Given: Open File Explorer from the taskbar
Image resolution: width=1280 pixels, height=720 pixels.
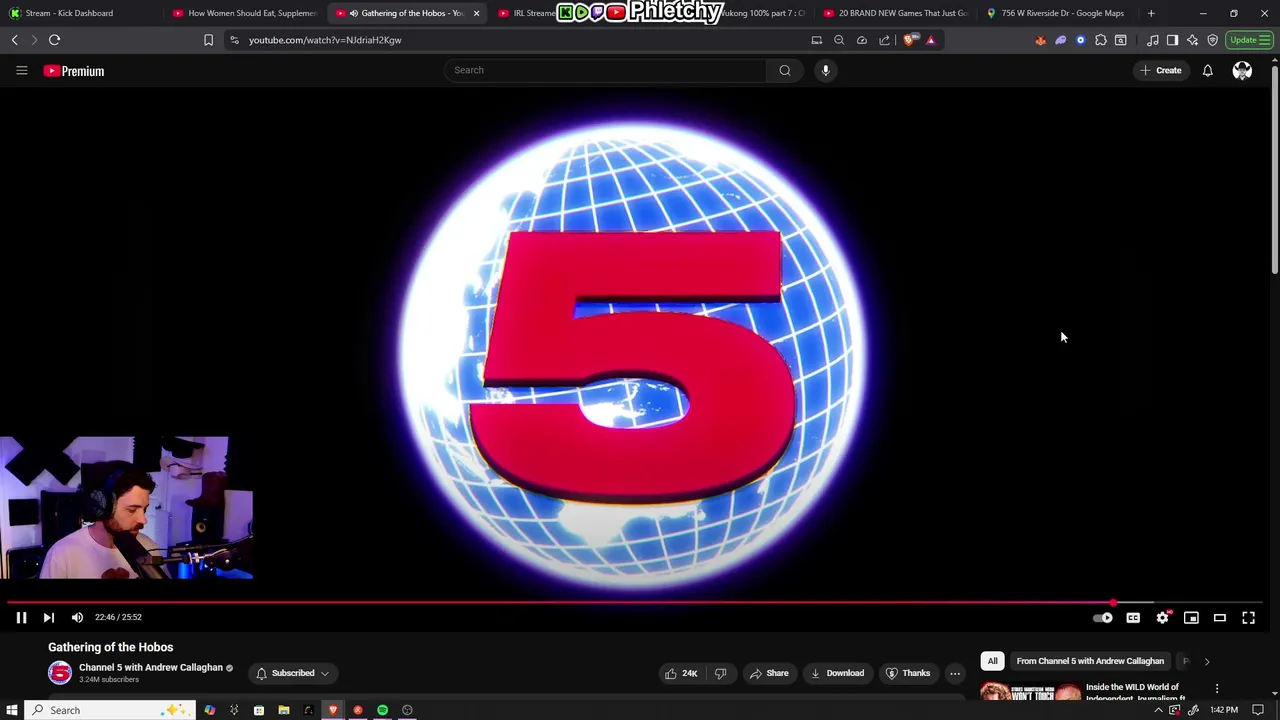Looking at the screenshot, I should coord(283,710).
